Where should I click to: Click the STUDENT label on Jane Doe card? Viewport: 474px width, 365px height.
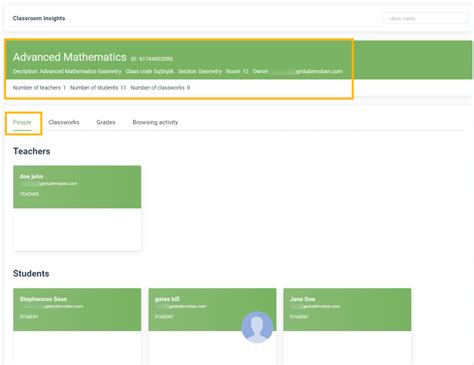[299, 317]
